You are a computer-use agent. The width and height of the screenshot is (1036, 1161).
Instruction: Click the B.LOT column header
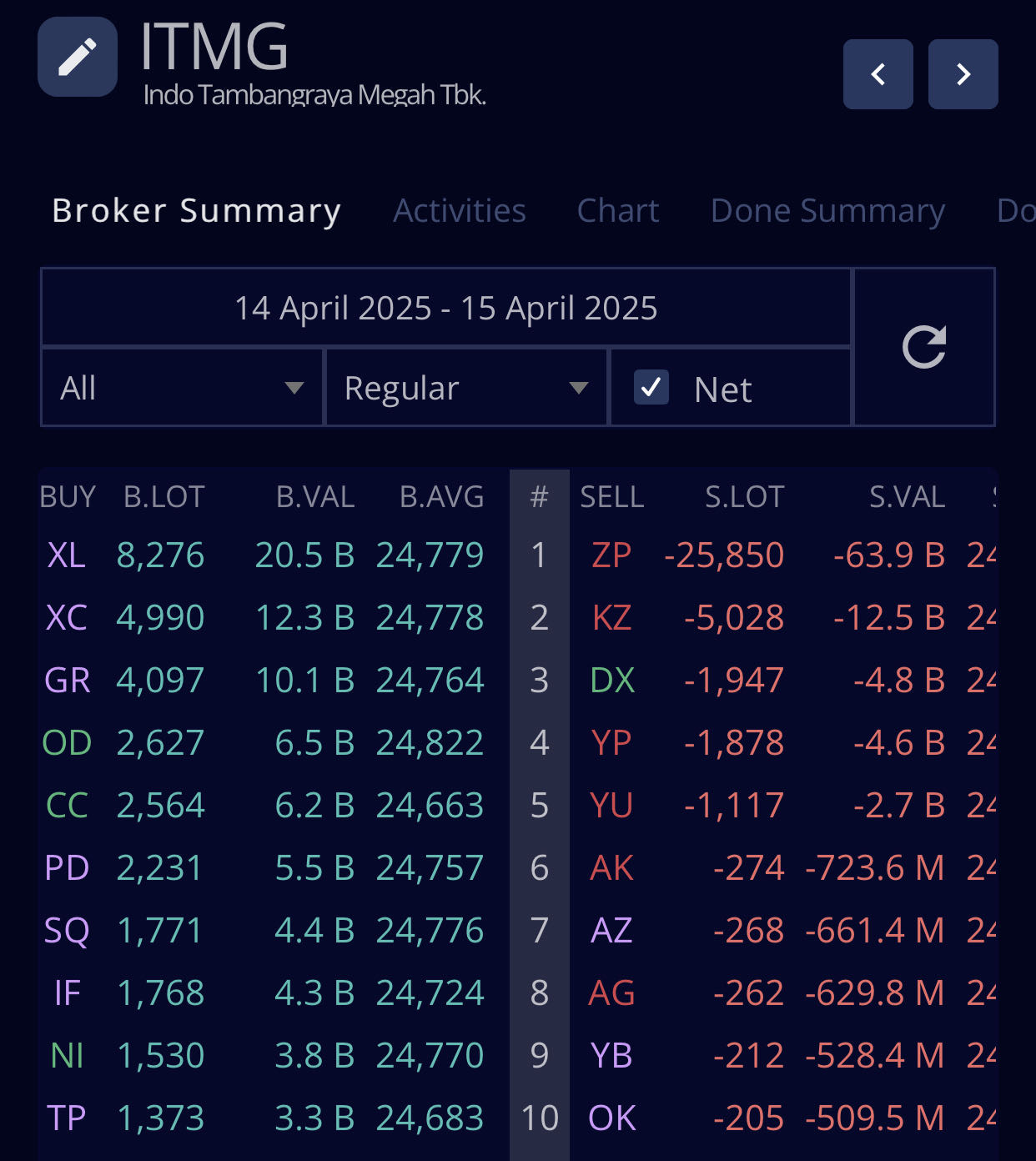(x=163, y=497)
